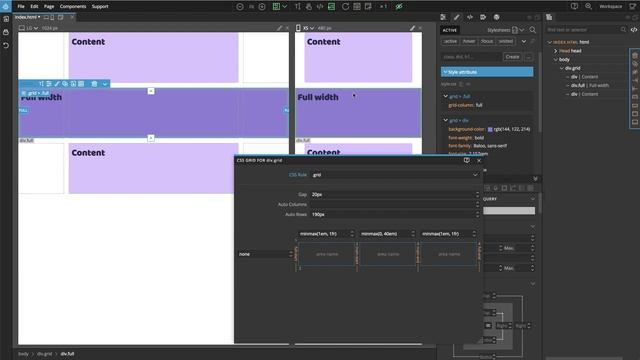Viewport: 640px width, 360px height.
Task: Open the XS device size dropdown
Action: click(308, 28)
